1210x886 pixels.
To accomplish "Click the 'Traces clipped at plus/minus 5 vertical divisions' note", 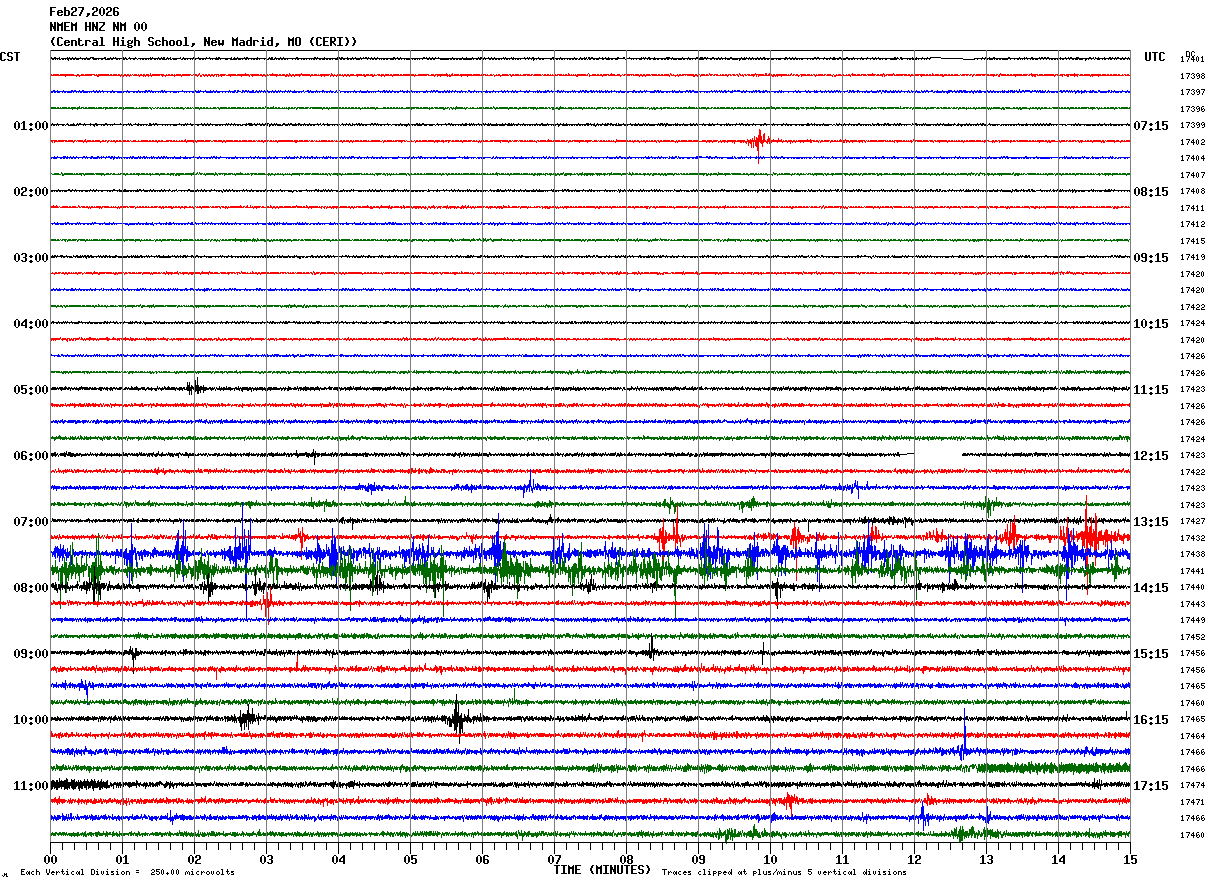I will pyautogui.click(x=784, y=873).
